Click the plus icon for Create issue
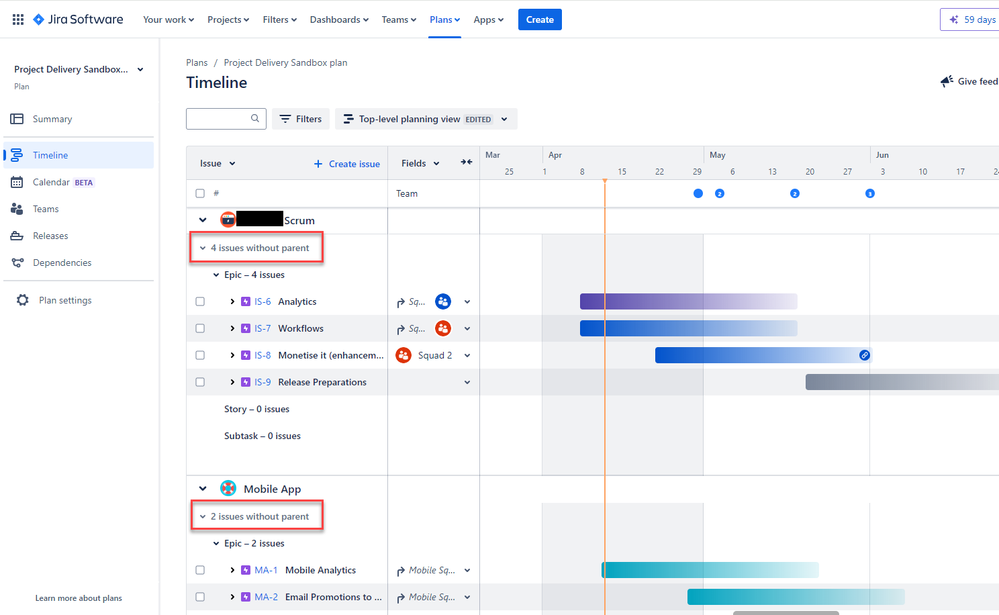 (318, 164)
